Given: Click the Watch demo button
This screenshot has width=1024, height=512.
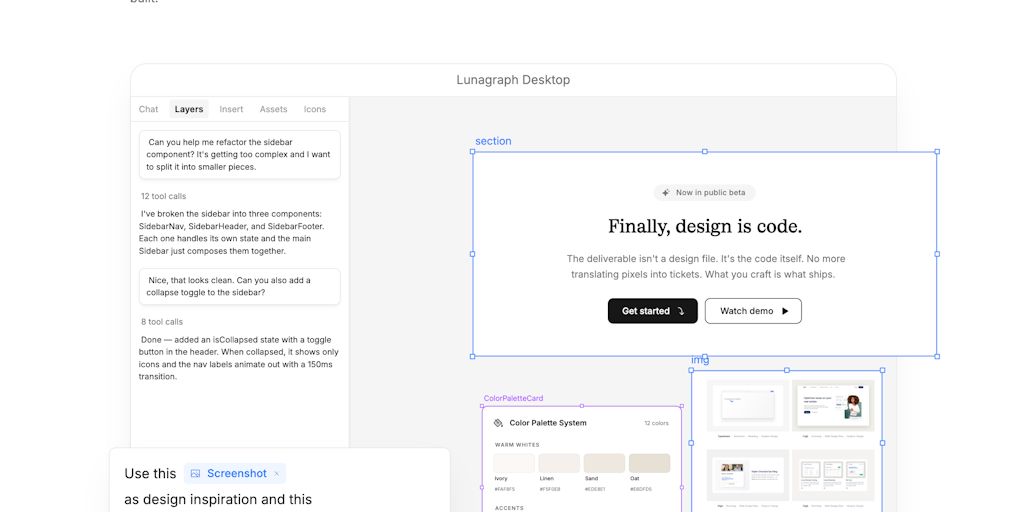Looking at the screenshot, I should tap(752, 311).
